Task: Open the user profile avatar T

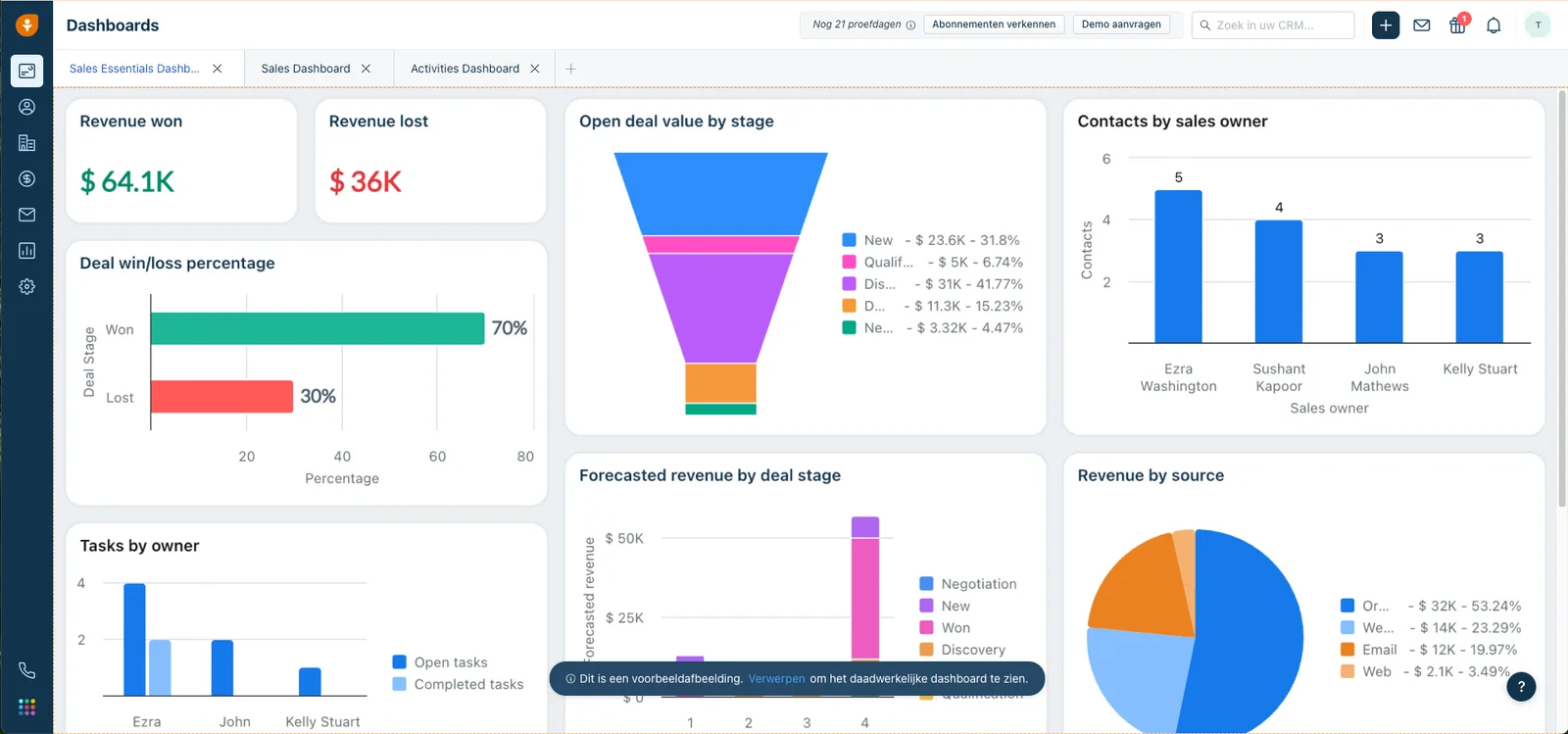Action: 1538,25
